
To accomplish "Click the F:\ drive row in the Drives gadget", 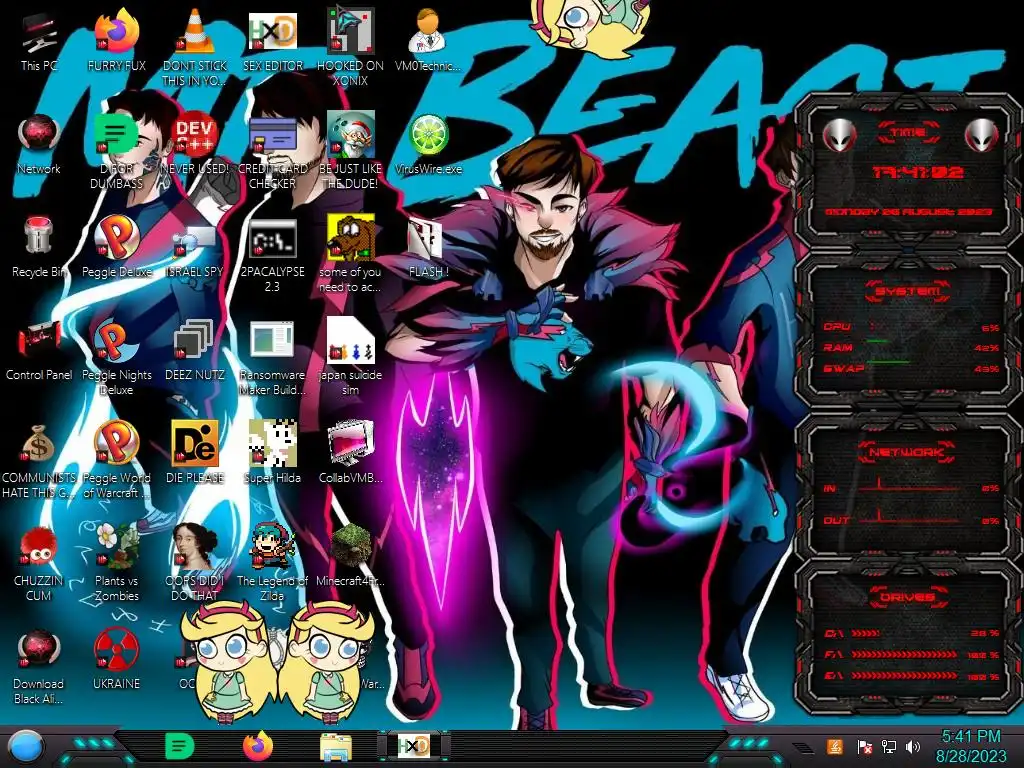I will click(x=912, y=654).
